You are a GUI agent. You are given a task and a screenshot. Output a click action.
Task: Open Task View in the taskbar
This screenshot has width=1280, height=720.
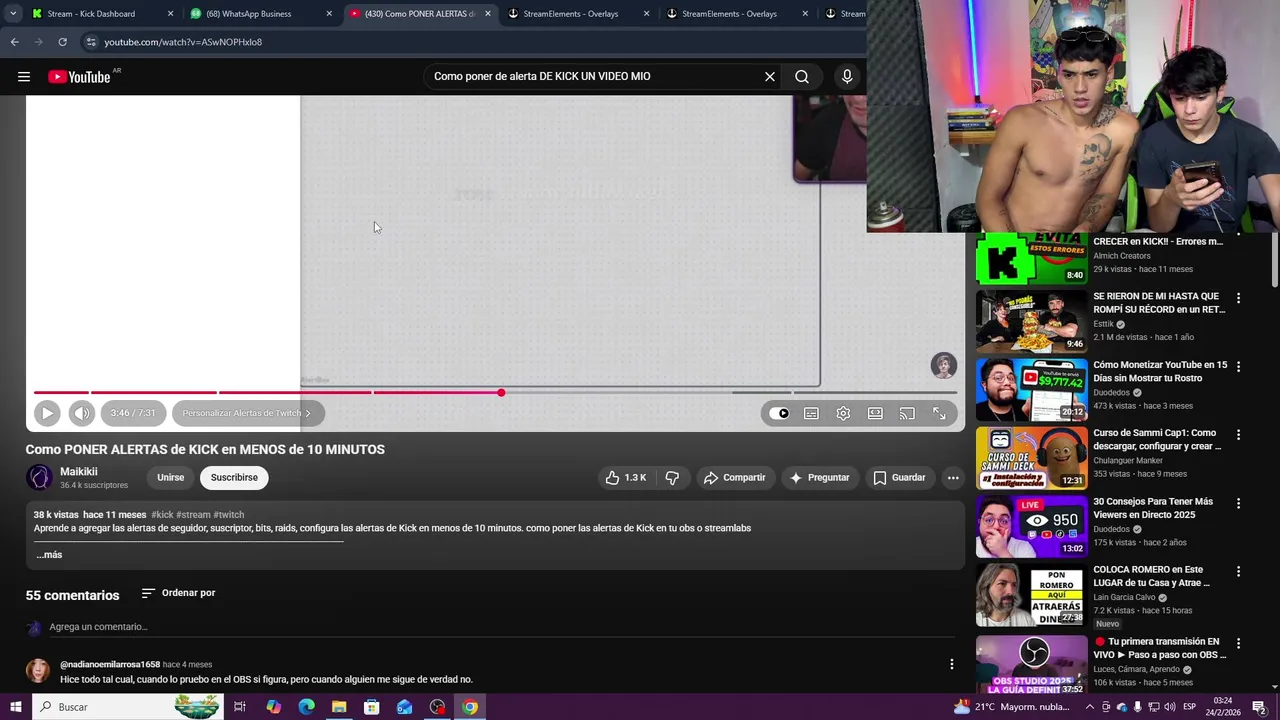pos(240,707)
